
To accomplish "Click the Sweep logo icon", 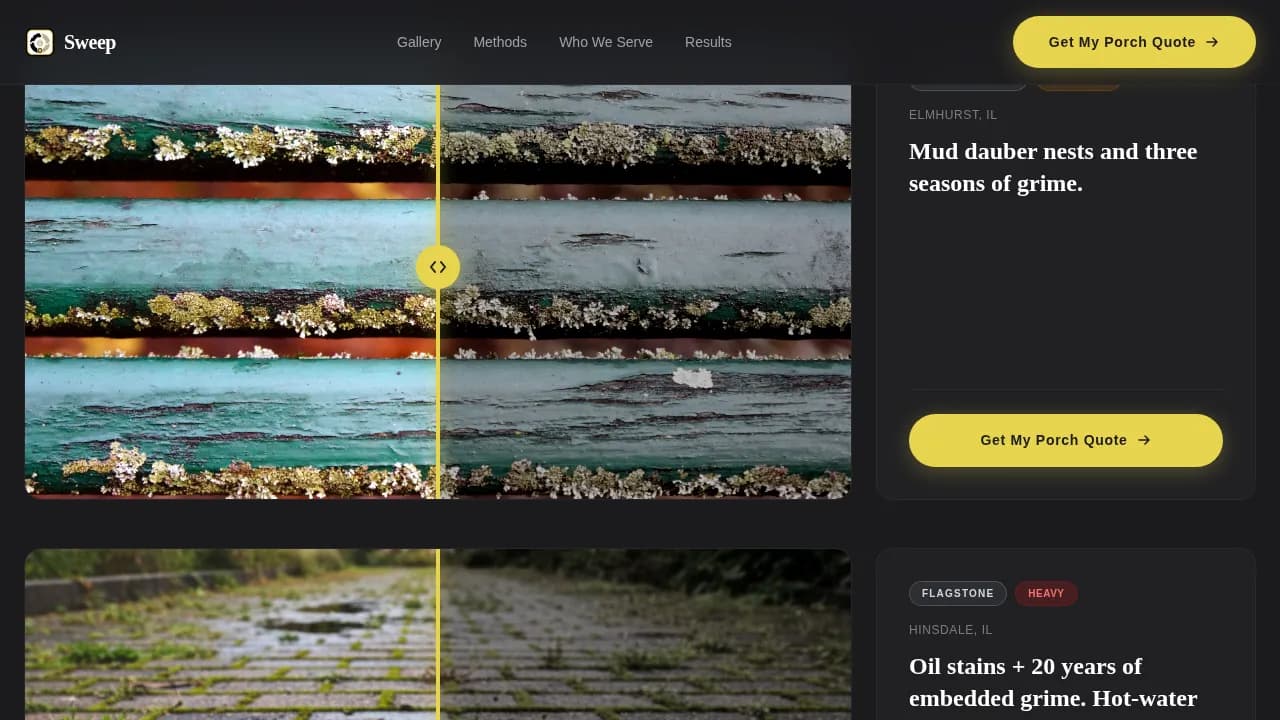I will click(40, 42).
